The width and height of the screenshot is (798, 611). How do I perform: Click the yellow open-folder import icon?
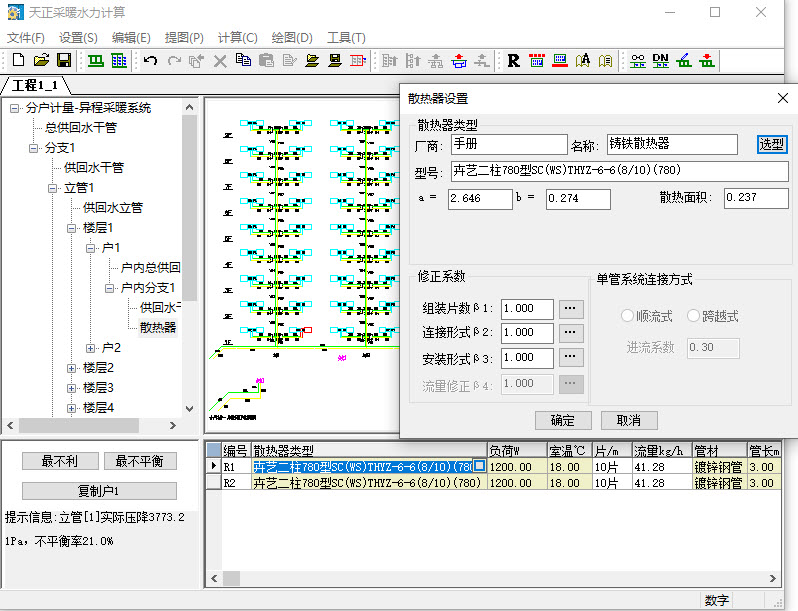pyautogui.click(x=312, y=61)
